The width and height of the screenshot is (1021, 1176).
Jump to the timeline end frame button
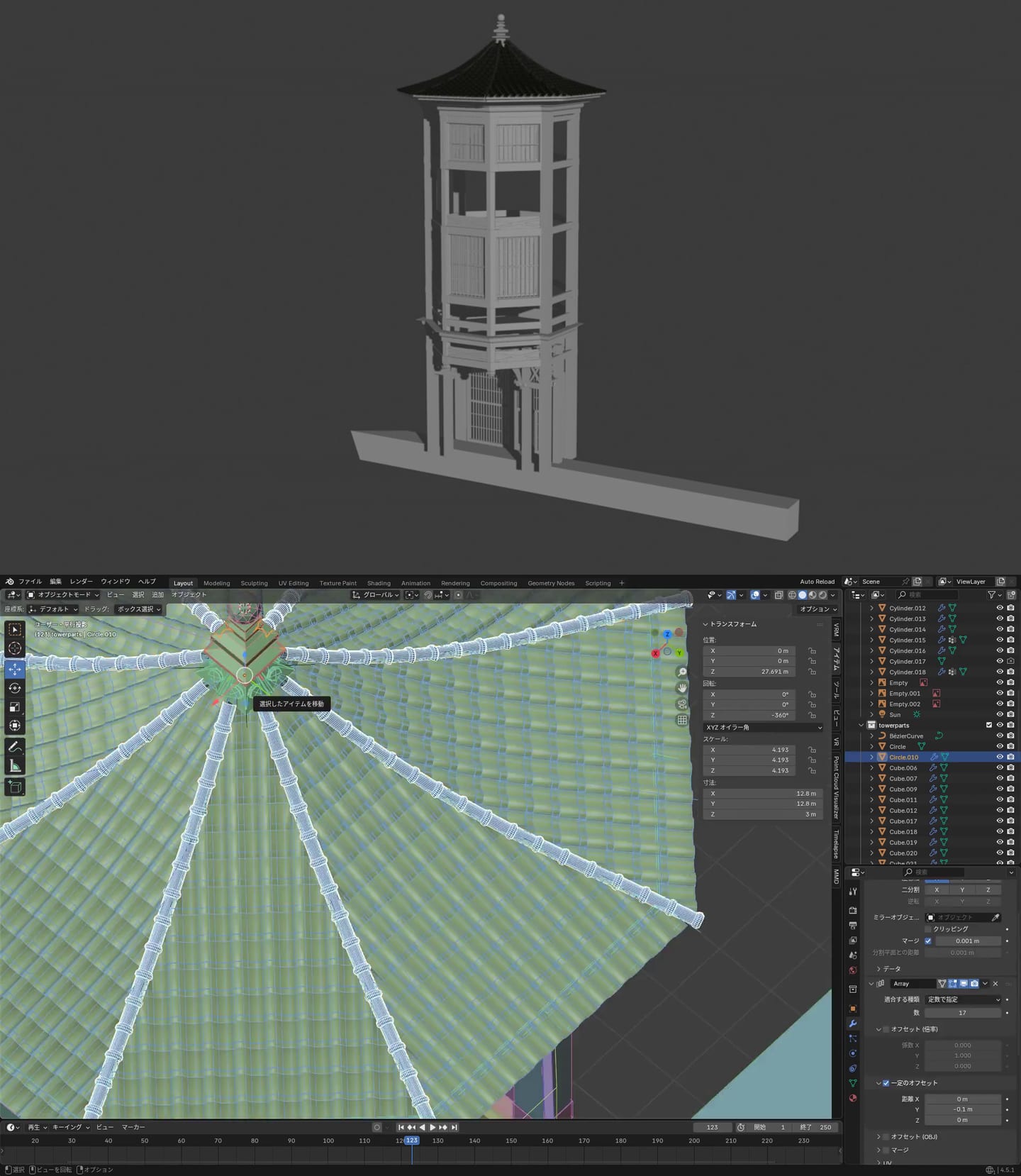point(454,1127)
